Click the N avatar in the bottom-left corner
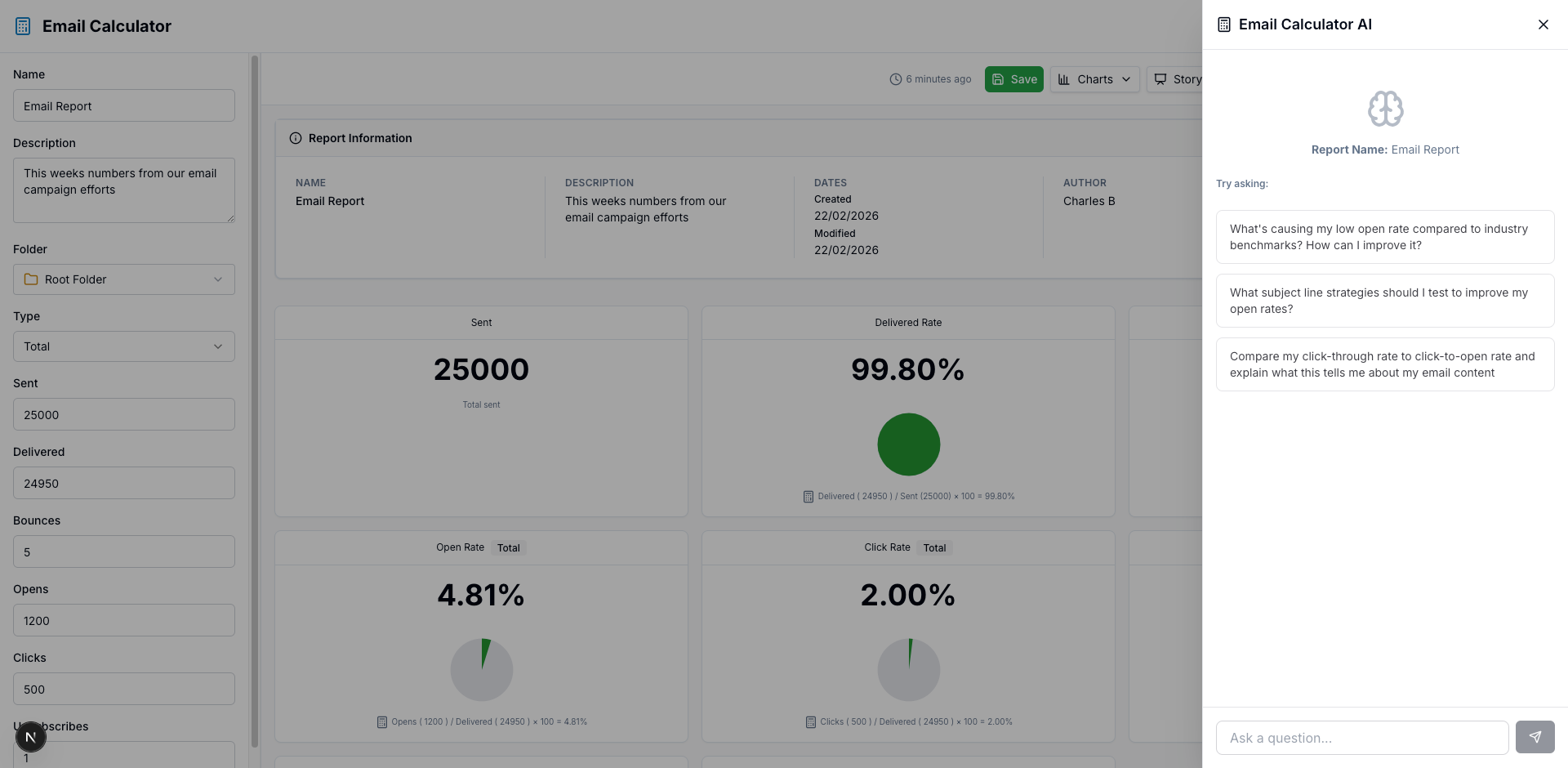 click(x=30, y=736)
